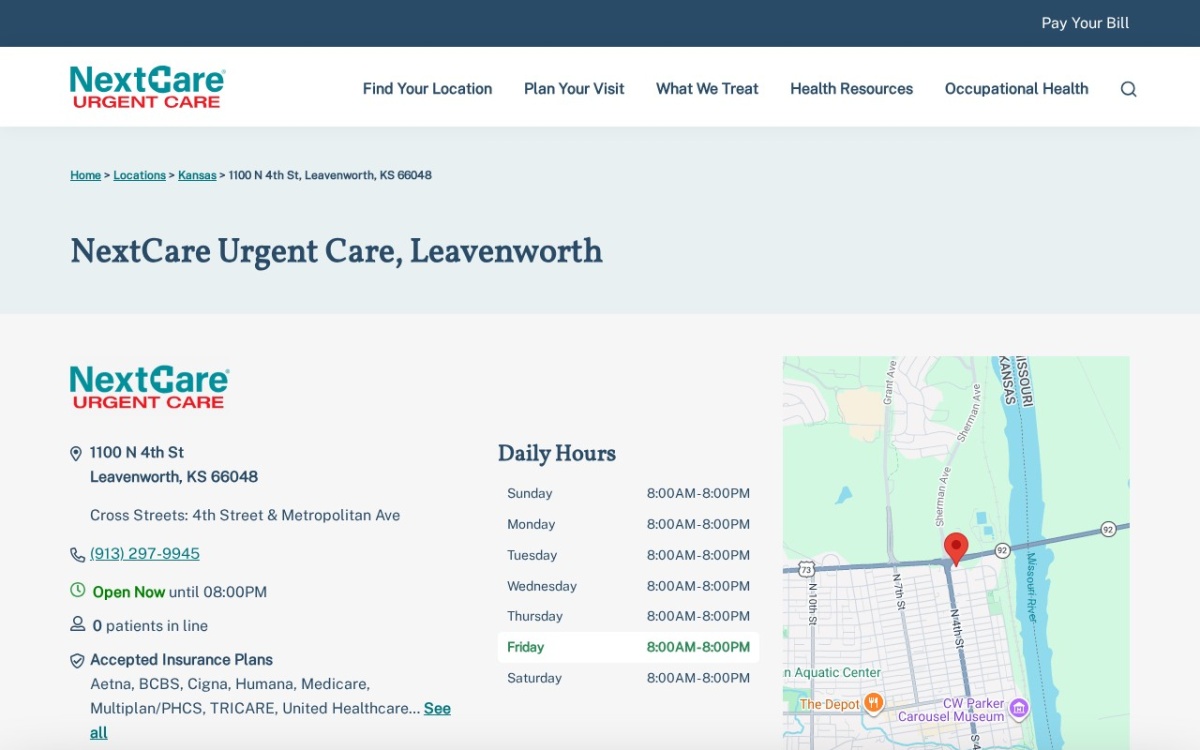This screenshot has width=1200, height=750.
Task: Click The Depot restaurant icon on map
Action: click(873, 703)
